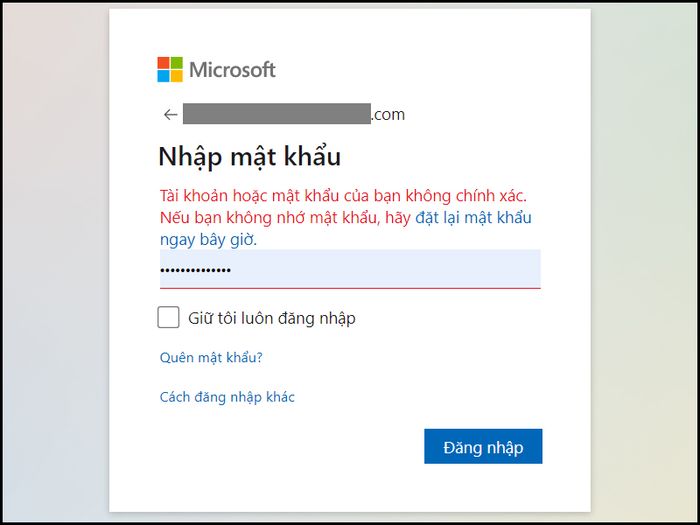Click the Tài khoản hoặc mật khẩu error line
The image size is (700, 525).
(344, 196)
